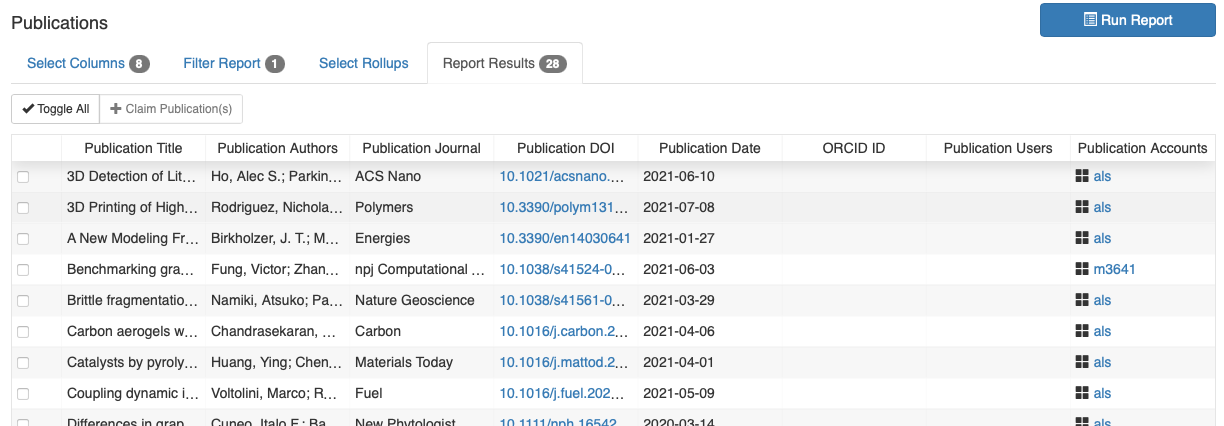Click the Claim Publication(s) button

pos(171,109)
